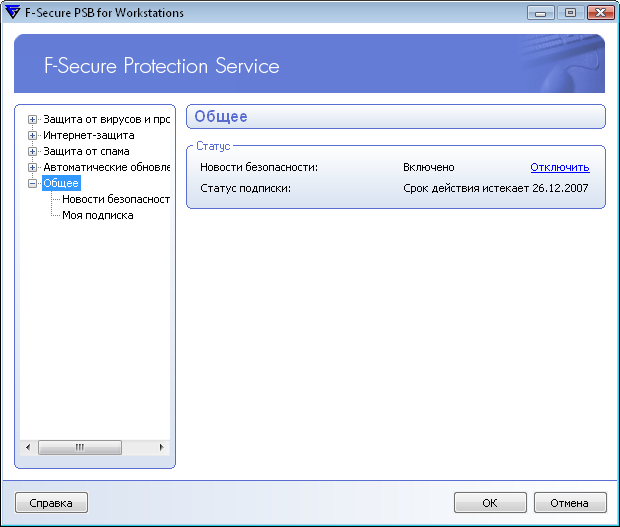Select Защита от вирусов tree item
Image resolution: width=620 pixels, height=527 pixels.
[106, 119]
